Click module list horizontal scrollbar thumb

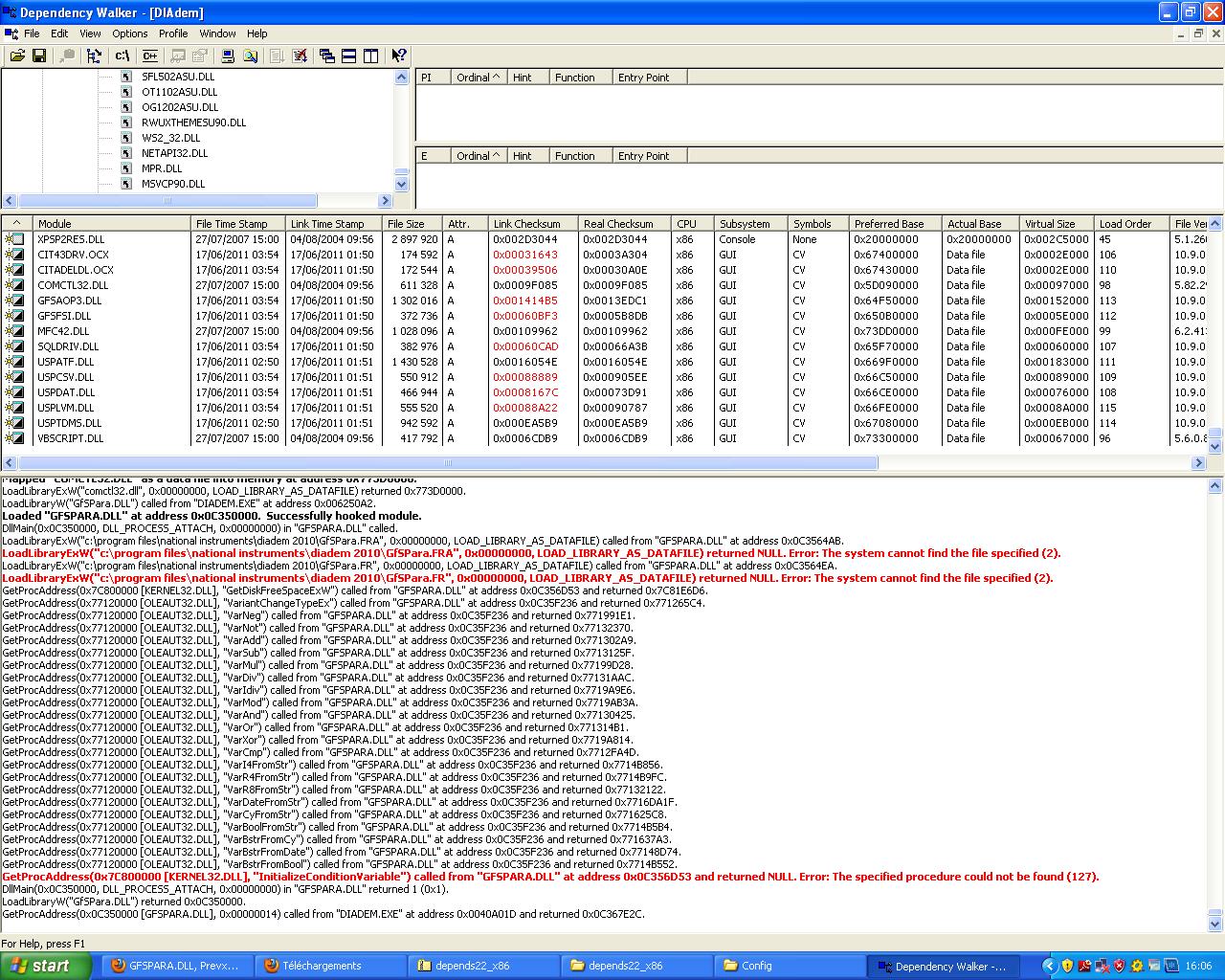tap(447, 462)
